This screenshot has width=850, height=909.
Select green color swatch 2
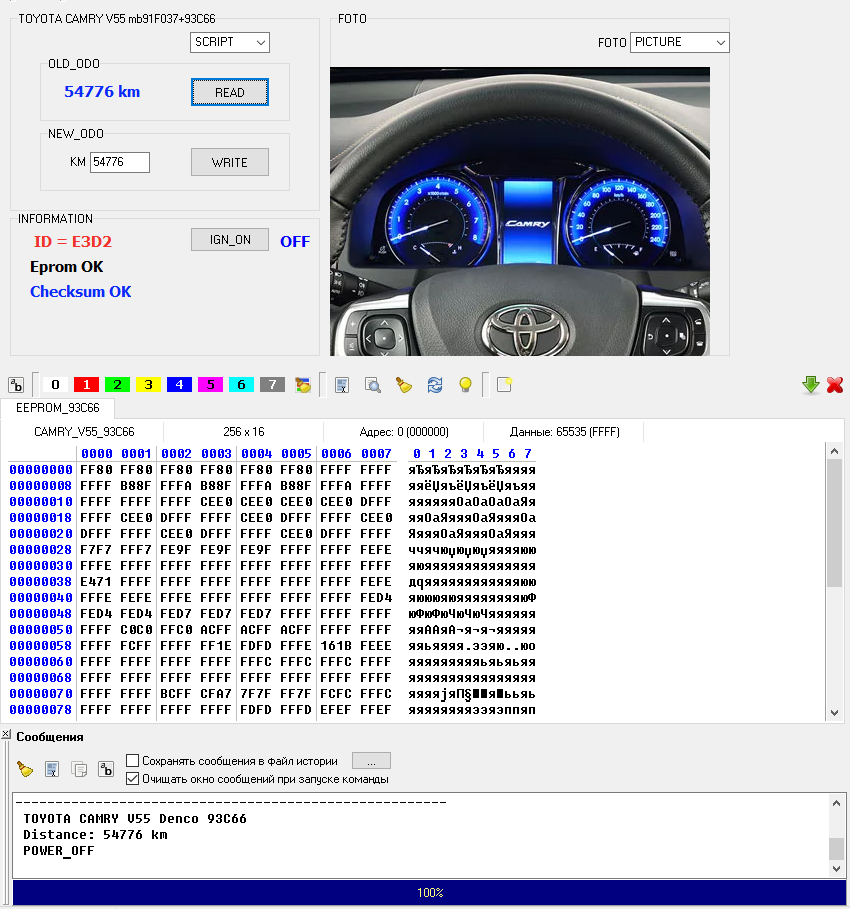(117, 384)
